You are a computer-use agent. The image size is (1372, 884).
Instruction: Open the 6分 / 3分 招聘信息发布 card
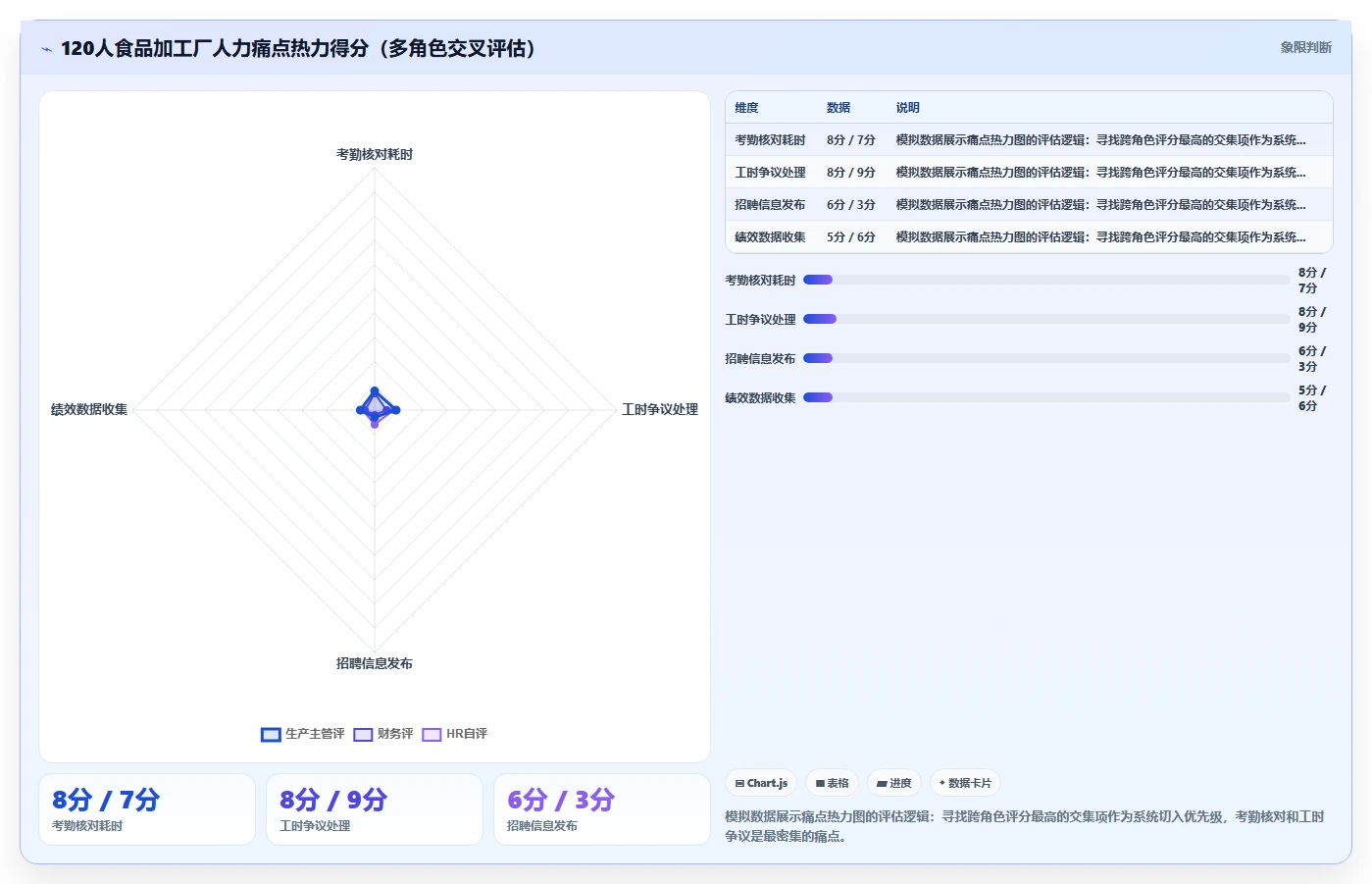click(602, 809)
